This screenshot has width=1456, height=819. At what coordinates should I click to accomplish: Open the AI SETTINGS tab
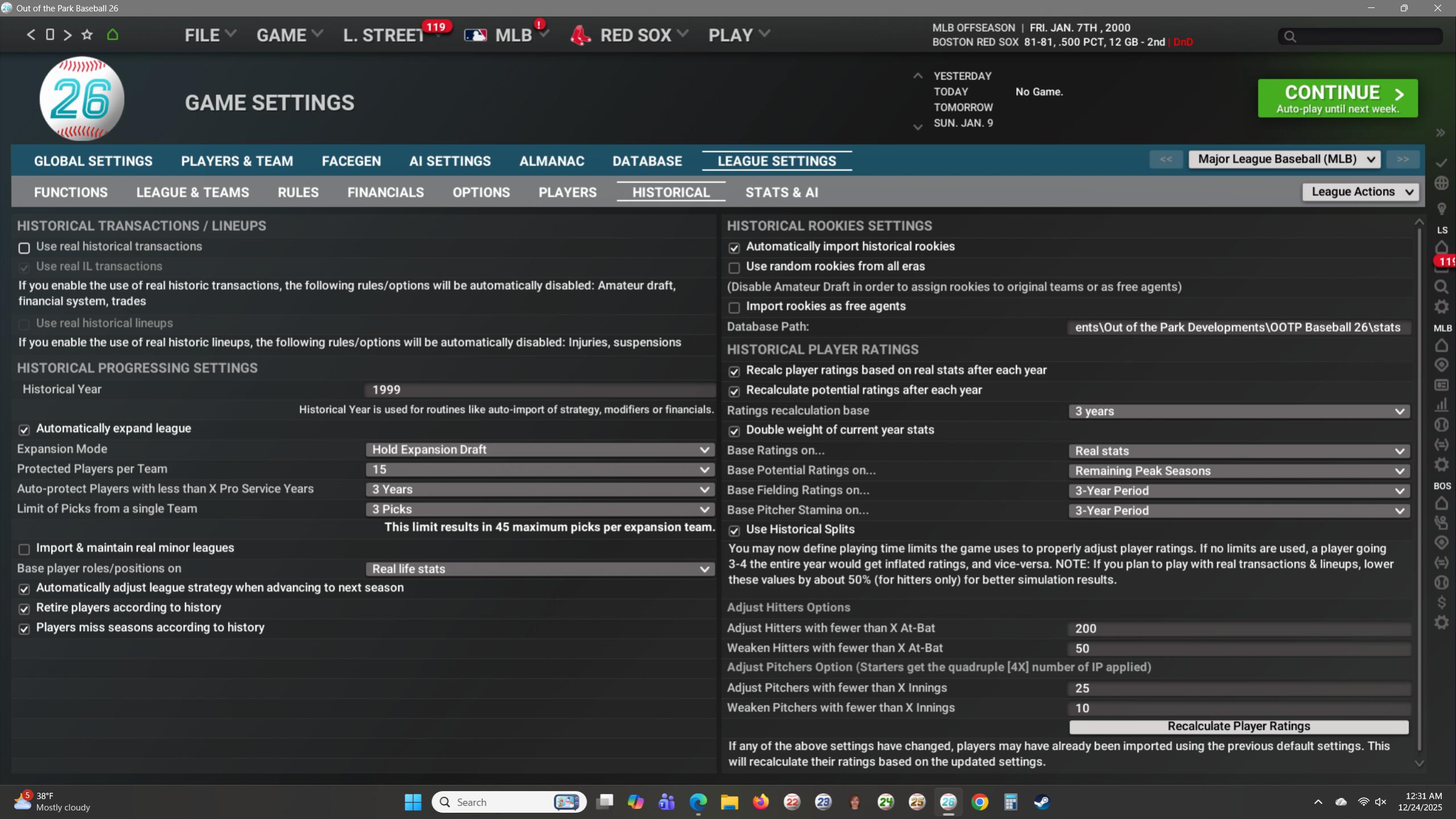(x=449, y=161)
